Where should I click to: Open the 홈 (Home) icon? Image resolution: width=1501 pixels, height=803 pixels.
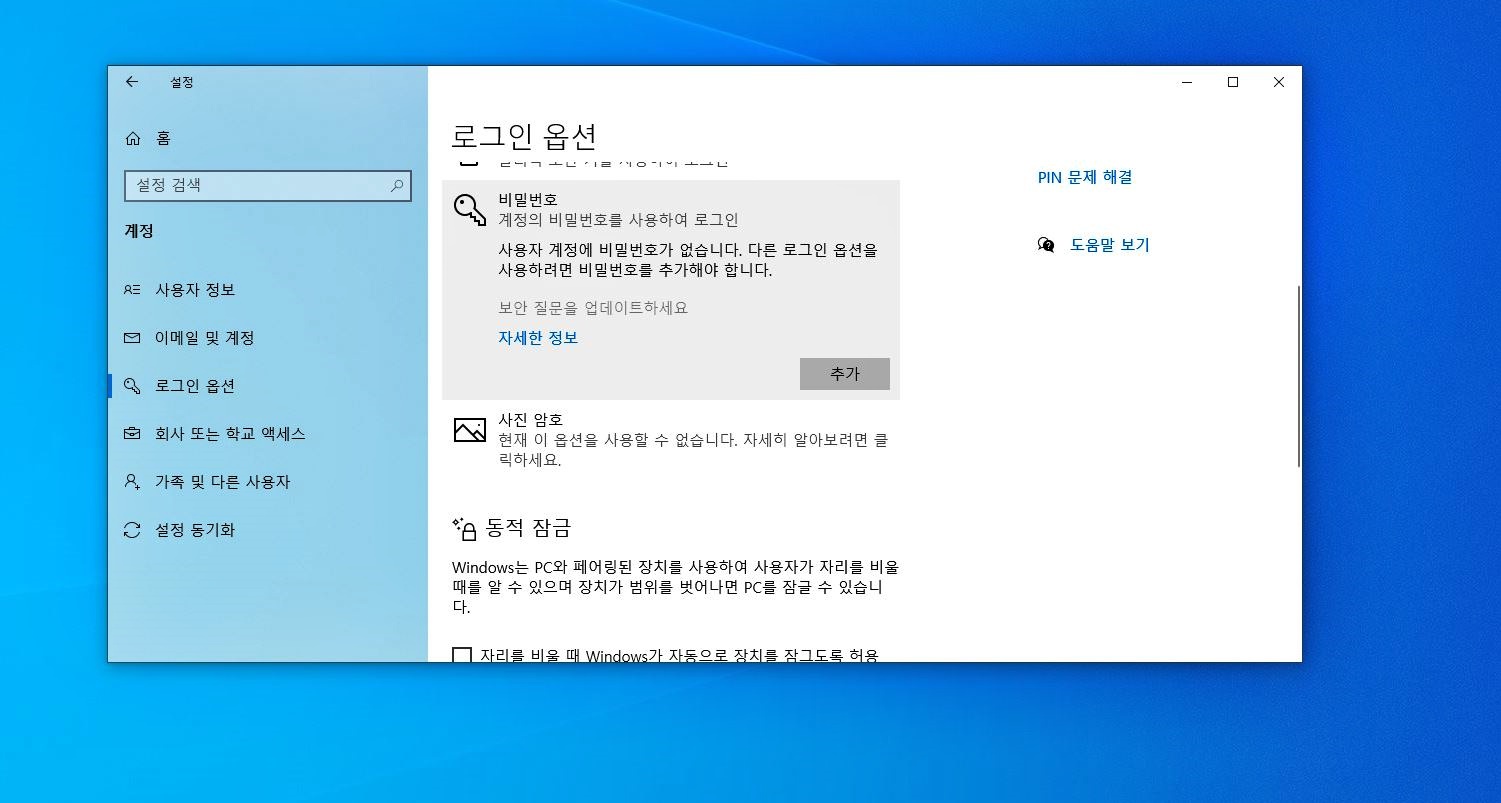tap(133, 139)
